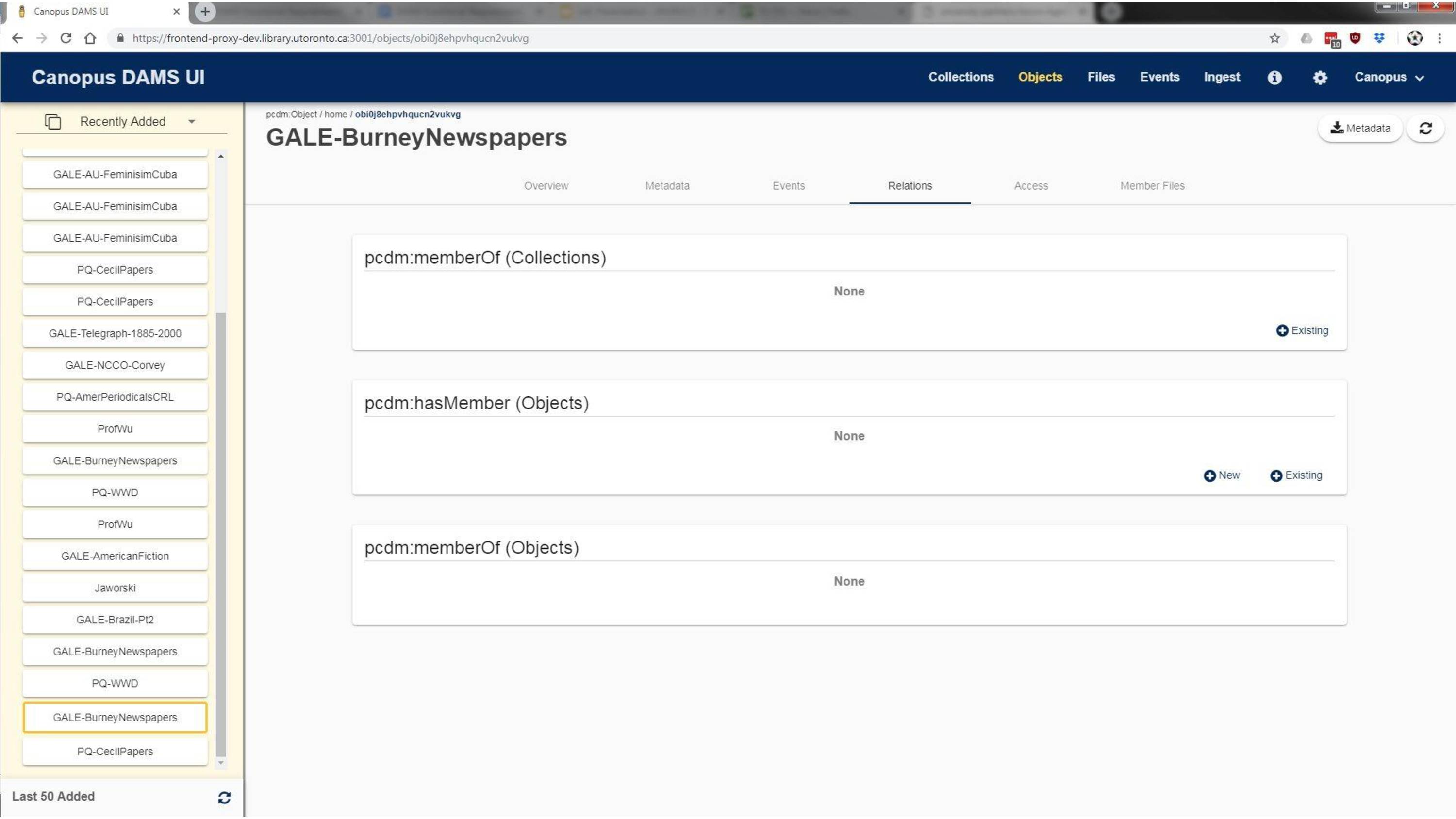This screenshot has height=819, width=1456.
Task: Select the Relations tab
Action: (x=910, y=186)
